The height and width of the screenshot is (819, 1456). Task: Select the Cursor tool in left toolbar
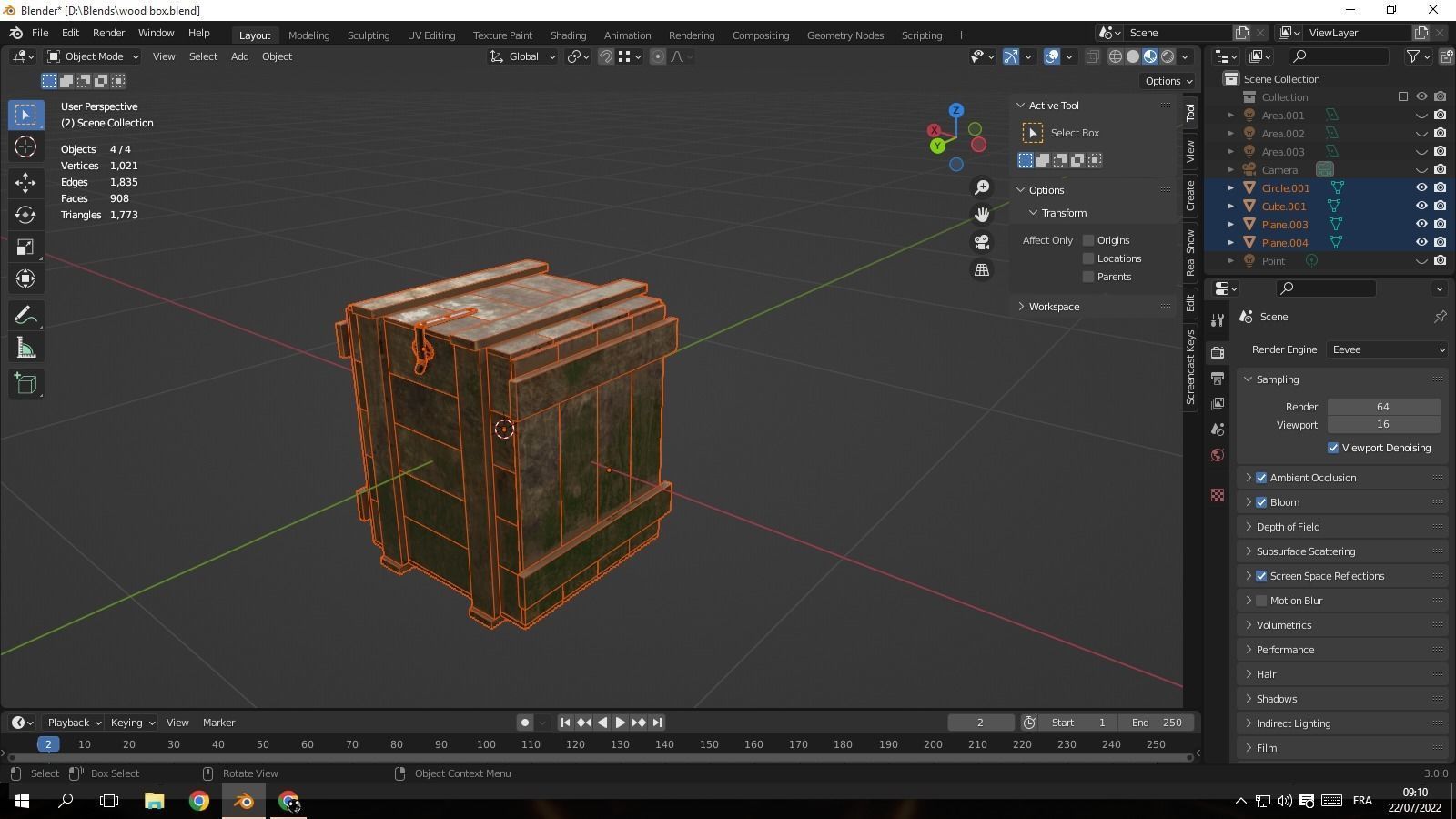25,147
